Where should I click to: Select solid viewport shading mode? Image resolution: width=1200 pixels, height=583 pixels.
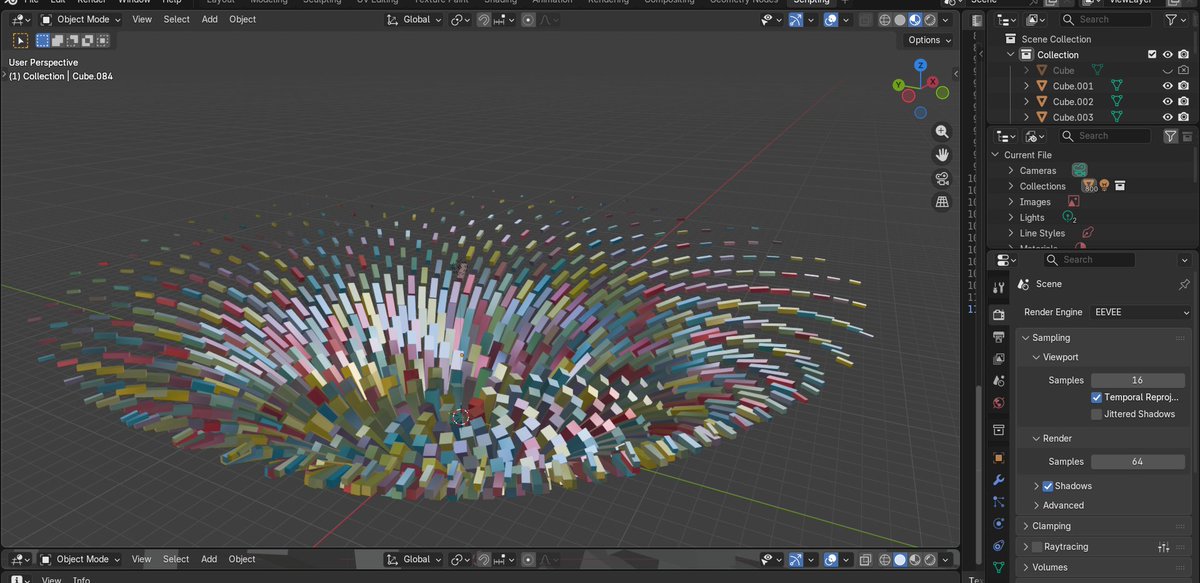pyautogui.click(x=899, y=19)
